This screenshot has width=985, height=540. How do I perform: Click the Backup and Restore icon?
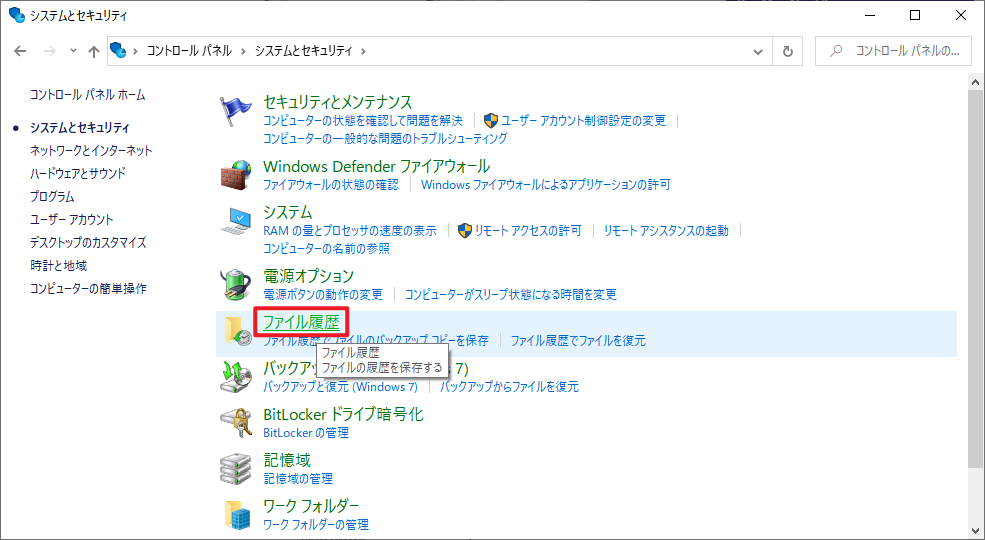tap(236, 377)
